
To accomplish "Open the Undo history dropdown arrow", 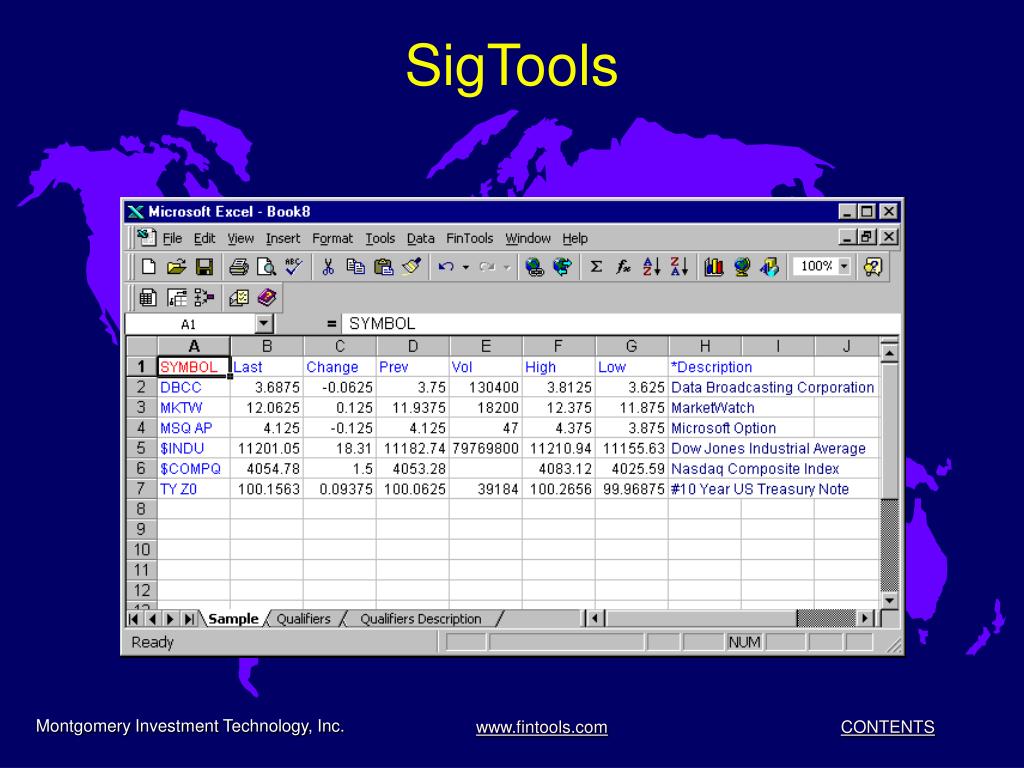I will 465,266.
